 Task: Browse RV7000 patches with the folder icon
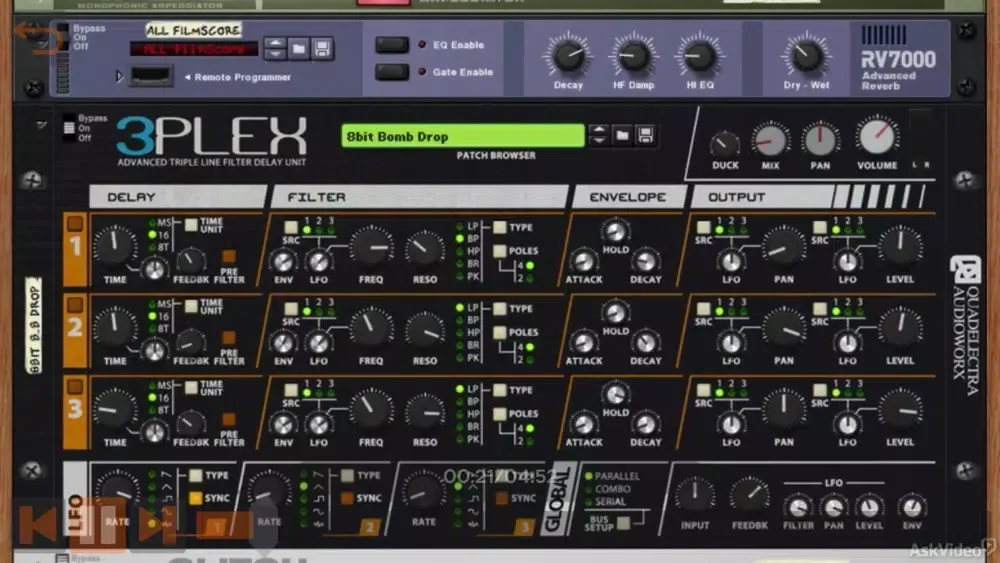pos(298,49)
